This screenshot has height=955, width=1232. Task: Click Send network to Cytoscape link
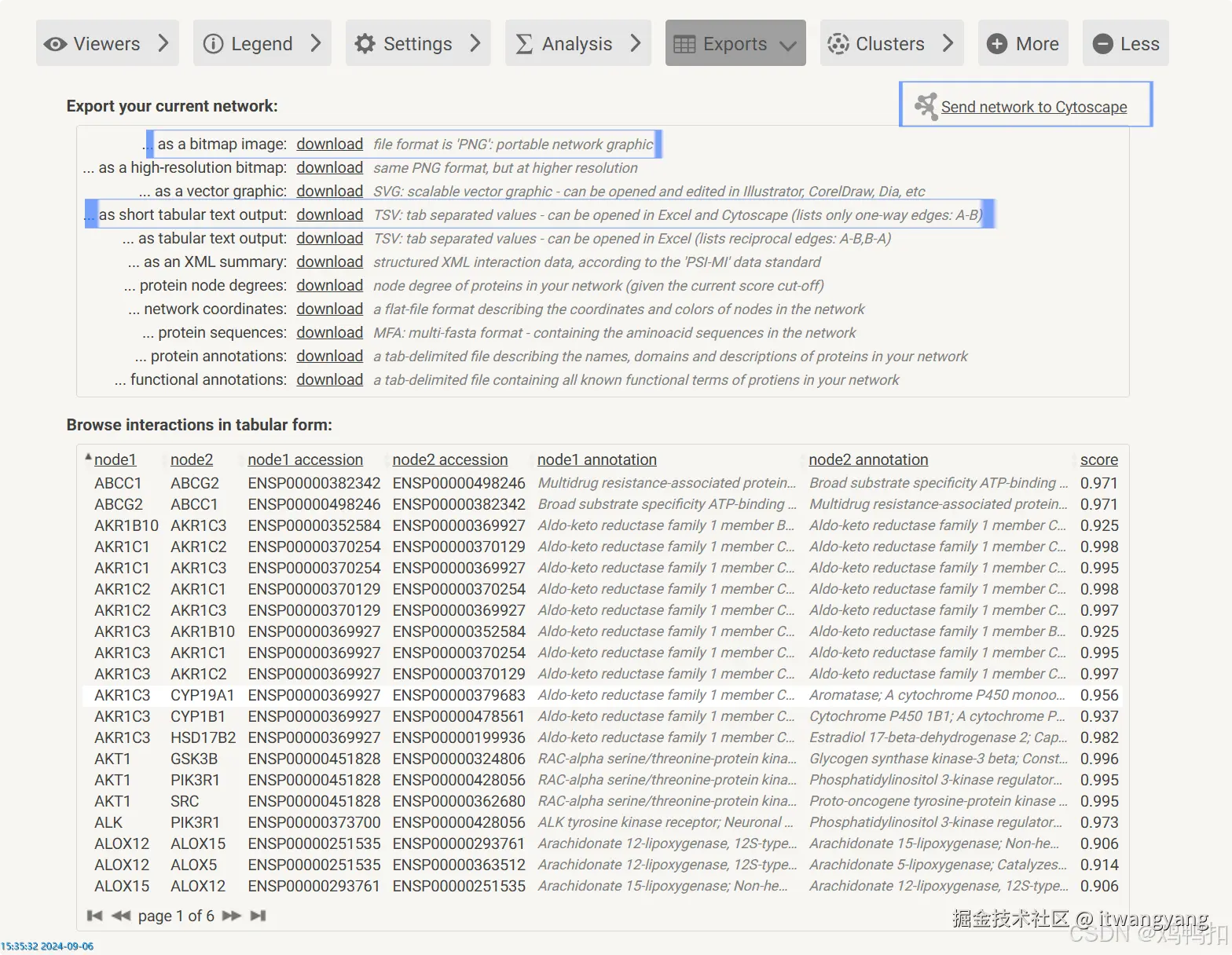(1034, 107)
